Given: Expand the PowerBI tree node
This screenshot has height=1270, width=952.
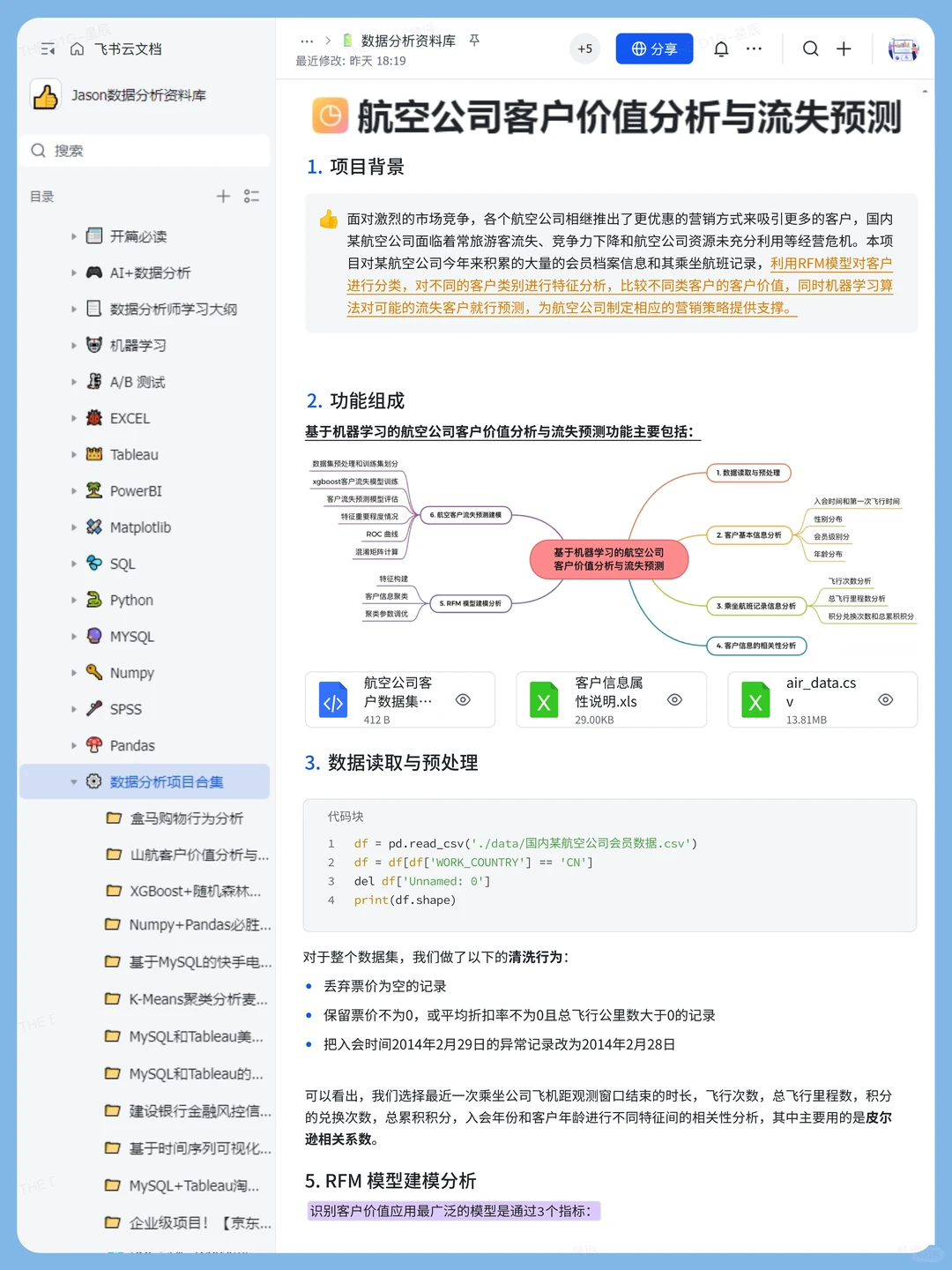Looking at the screenshot, I should coord(74,490).
